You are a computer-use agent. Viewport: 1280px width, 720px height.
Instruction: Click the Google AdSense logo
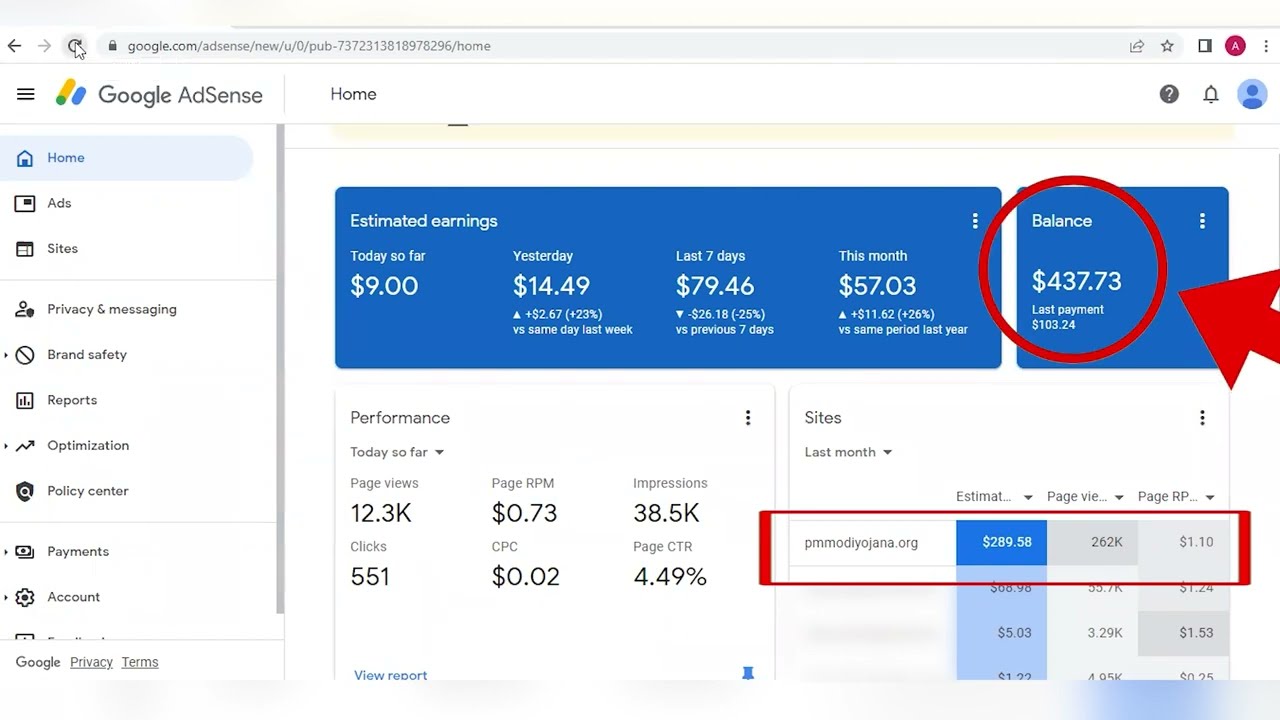tap(159, 94)
